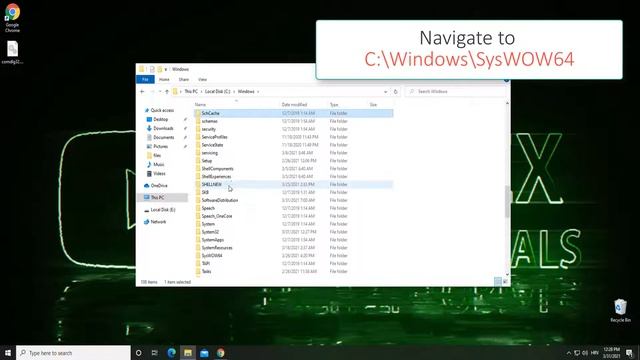Open recent locations dropdown arrow
This screenshot has height=360, width=640.
(160, 91)
